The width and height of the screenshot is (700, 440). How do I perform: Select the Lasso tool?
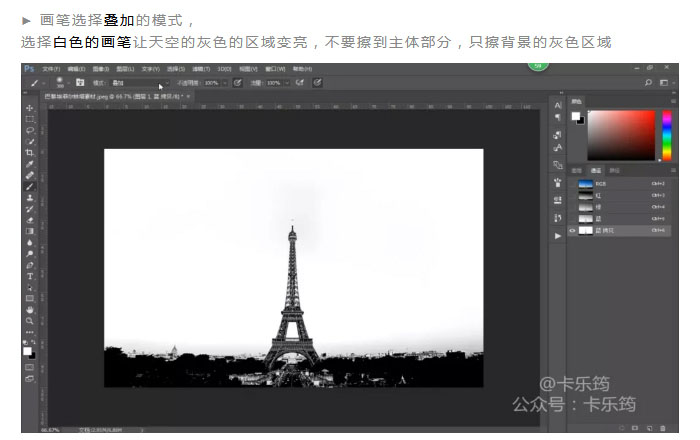pyautogui.click(x=30, y=130)
